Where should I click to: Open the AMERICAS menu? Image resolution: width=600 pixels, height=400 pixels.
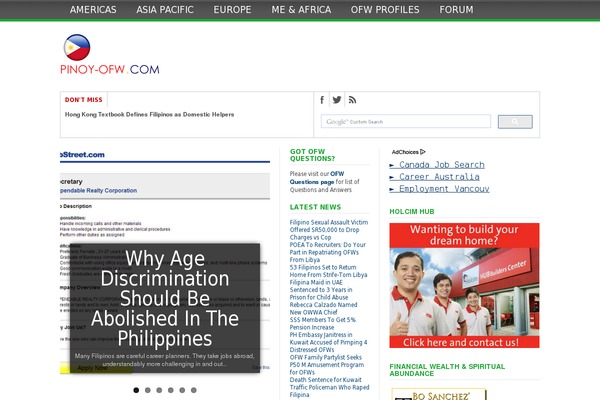click(93, 10)
